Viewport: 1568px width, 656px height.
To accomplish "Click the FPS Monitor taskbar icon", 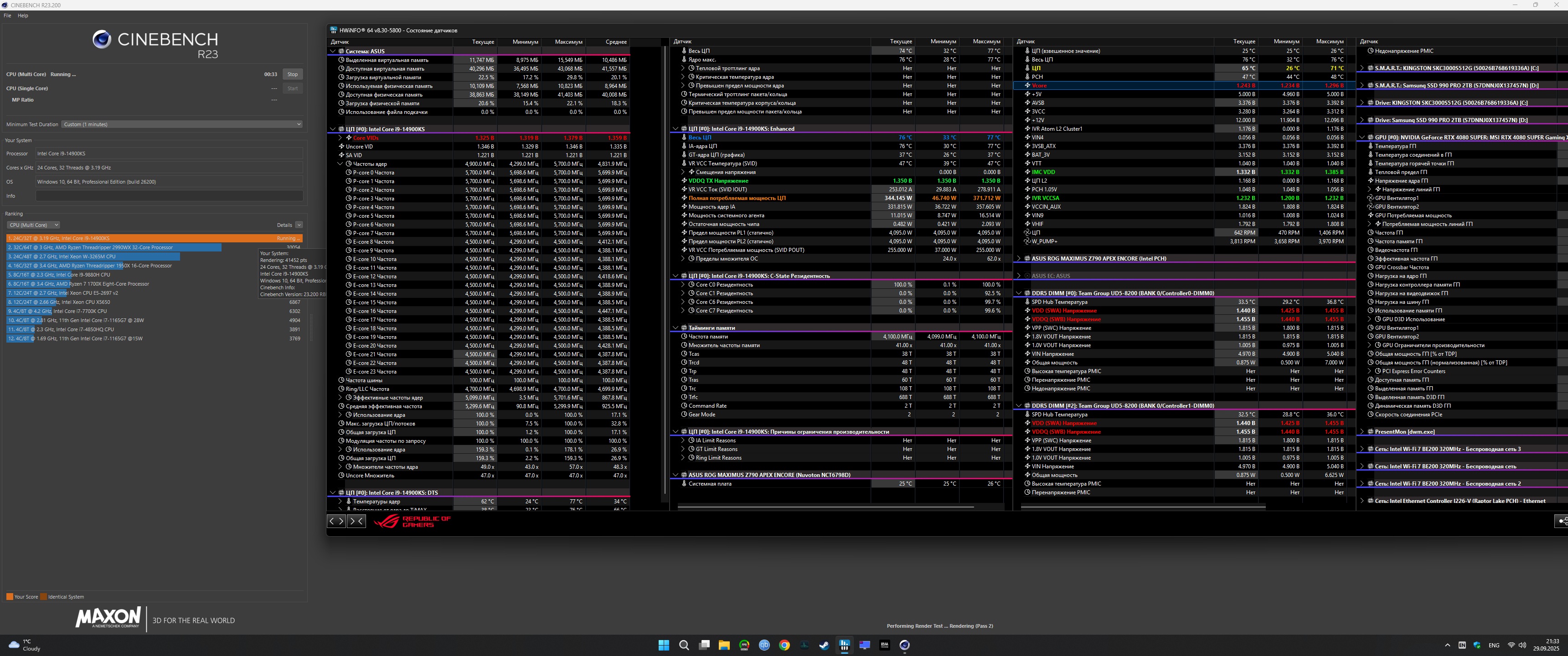I will coord(744,645).
